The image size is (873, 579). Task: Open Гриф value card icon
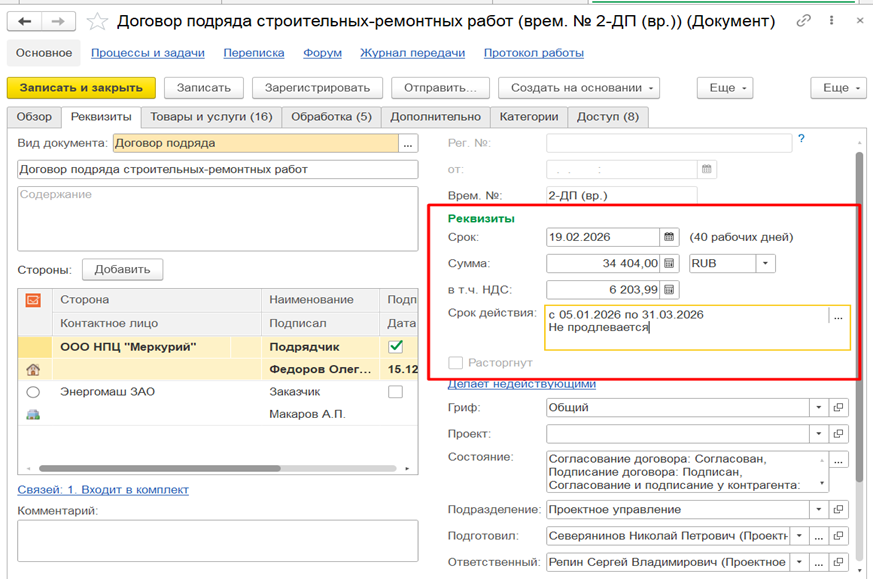point(838,408)
